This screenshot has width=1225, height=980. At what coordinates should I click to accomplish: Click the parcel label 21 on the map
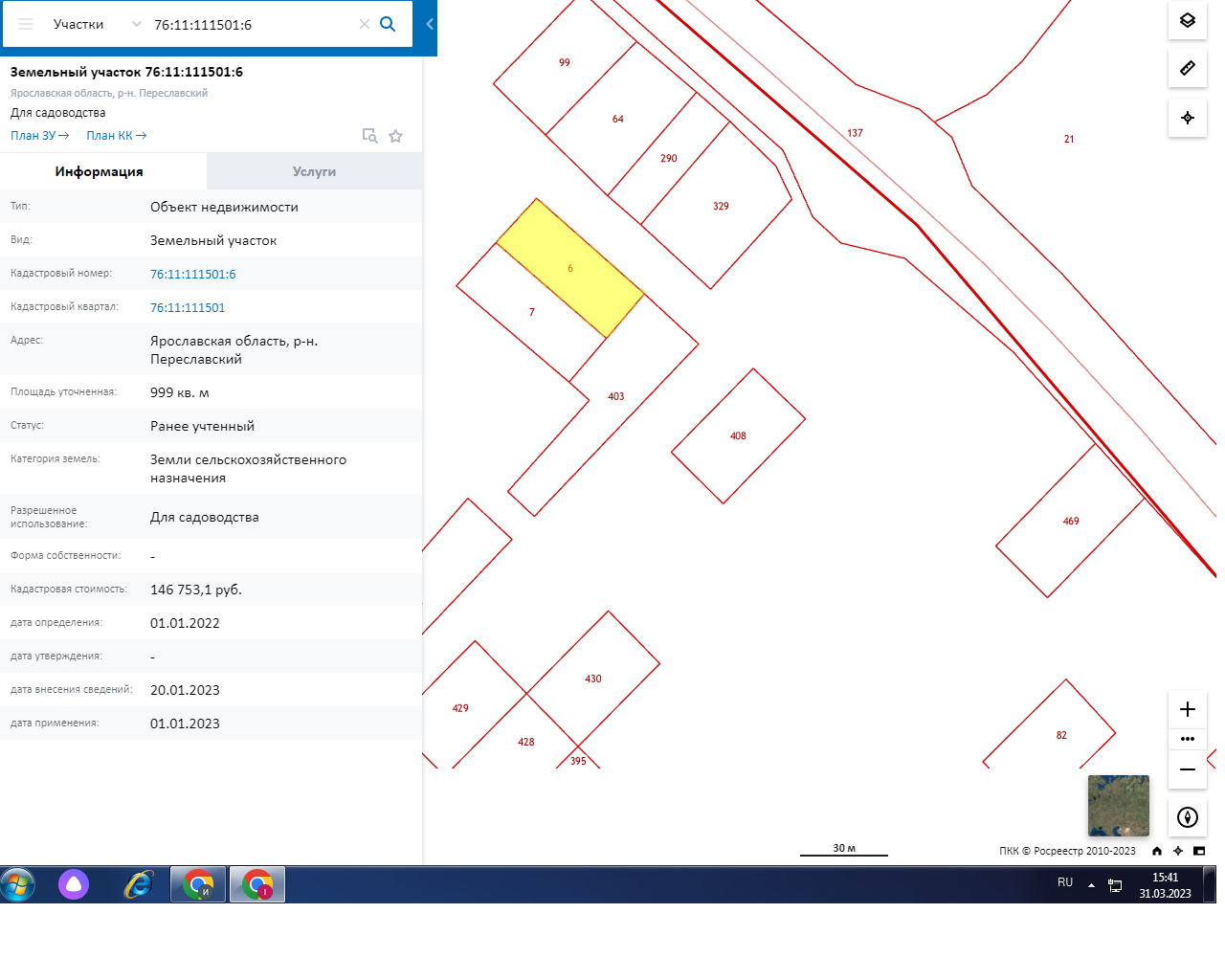(x=1069, y=139)
